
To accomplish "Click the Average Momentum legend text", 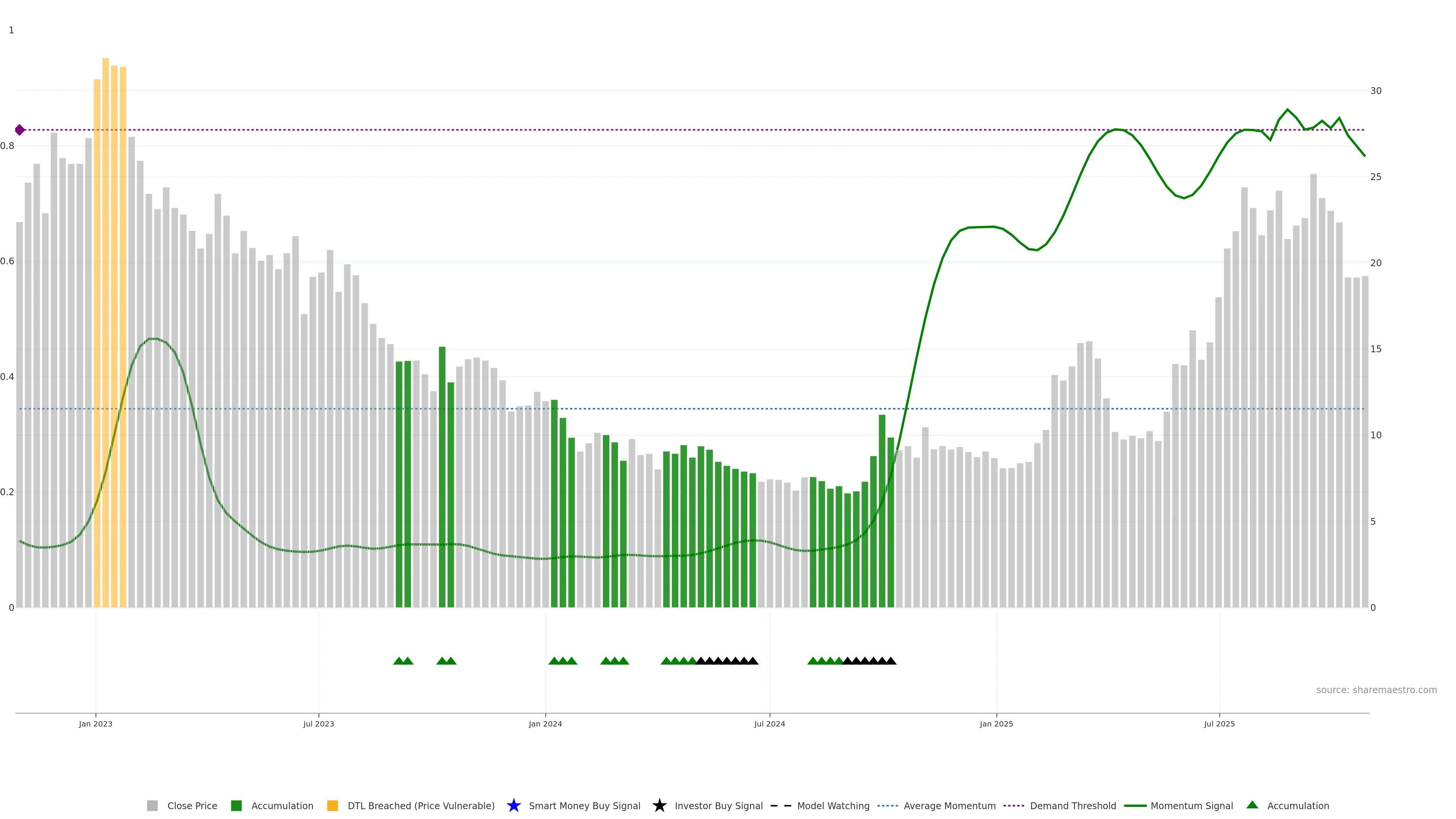I will [x=949, y=806].
